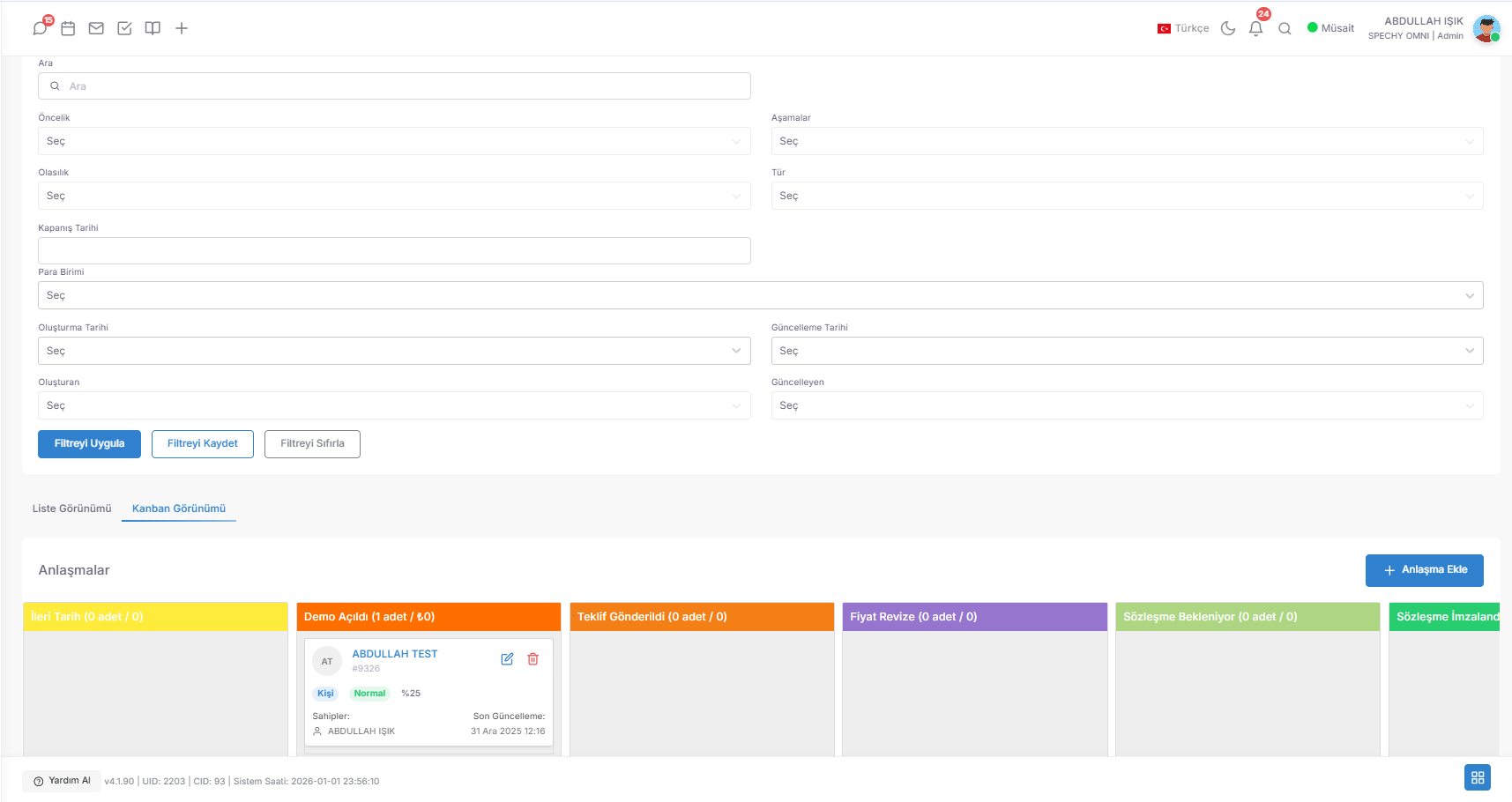Open the ABDULLAH TEST deal link
The width and height of the screenshot is (1512, 802).
tap(395, 654)
